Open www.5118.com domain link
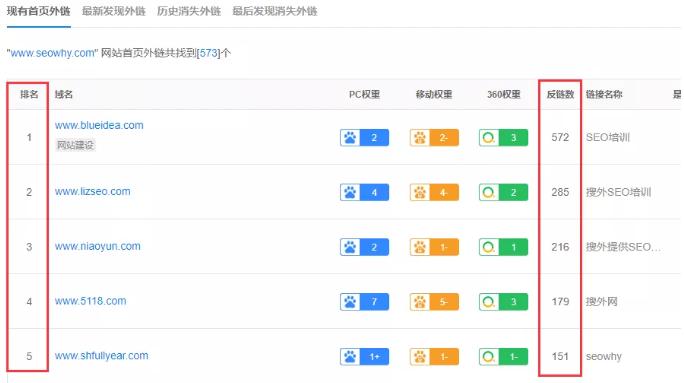This screenshot has width=684, height=383. click(x=90, y=301)
